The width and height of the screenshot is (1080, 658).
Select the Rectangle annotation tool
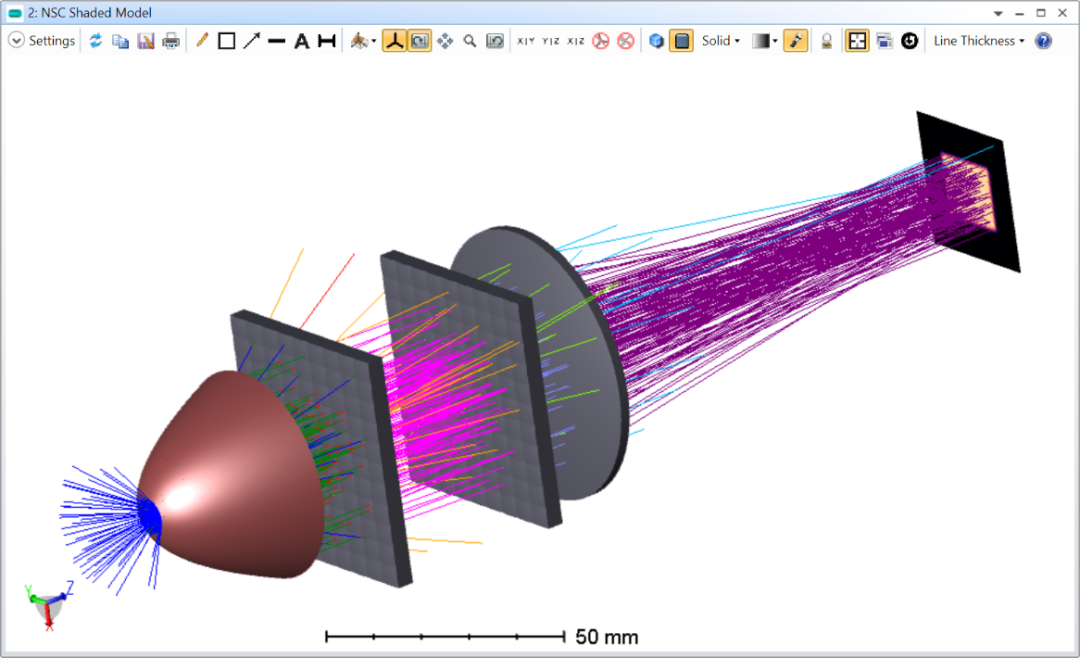[227, 40]
